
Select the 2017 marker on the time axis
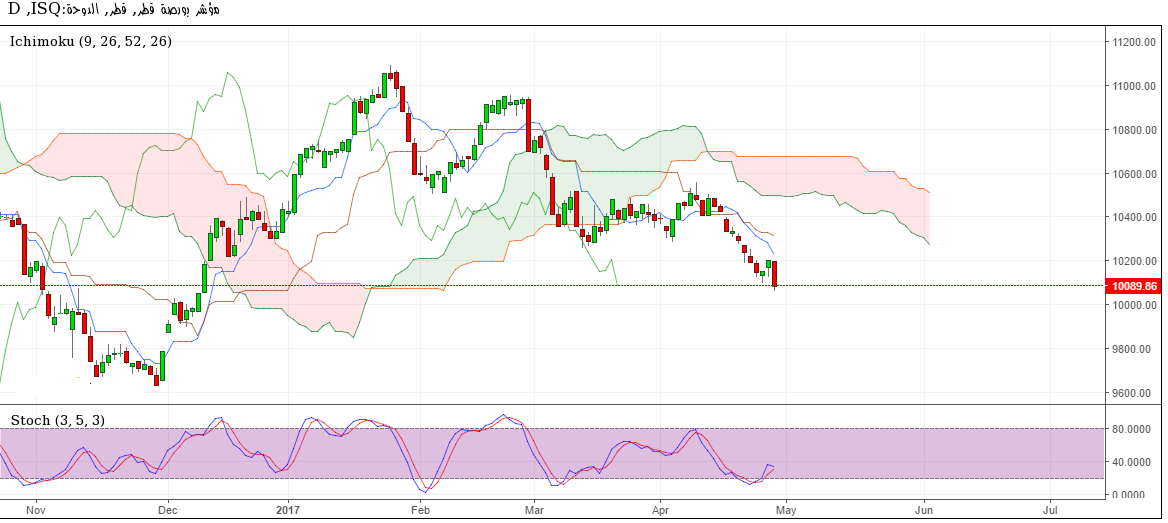coord(288,510)
